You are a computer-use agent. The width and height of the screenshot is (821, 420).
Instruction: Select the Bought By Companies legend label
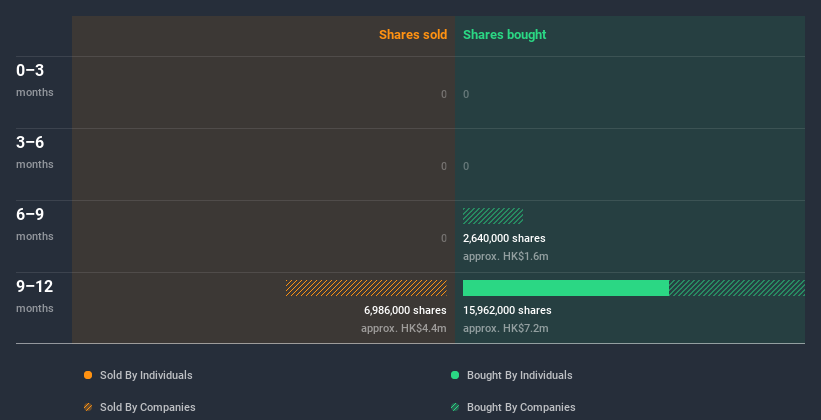point(521,407)
